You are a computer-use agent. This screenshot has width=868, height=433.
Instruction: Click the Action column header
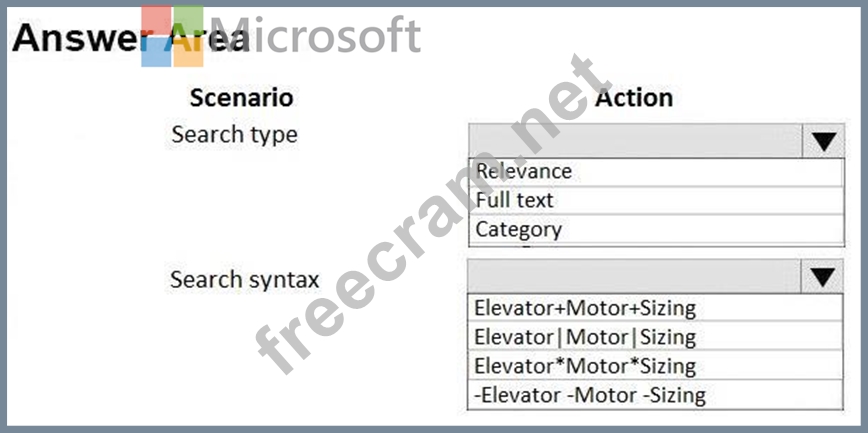[634, 97]
